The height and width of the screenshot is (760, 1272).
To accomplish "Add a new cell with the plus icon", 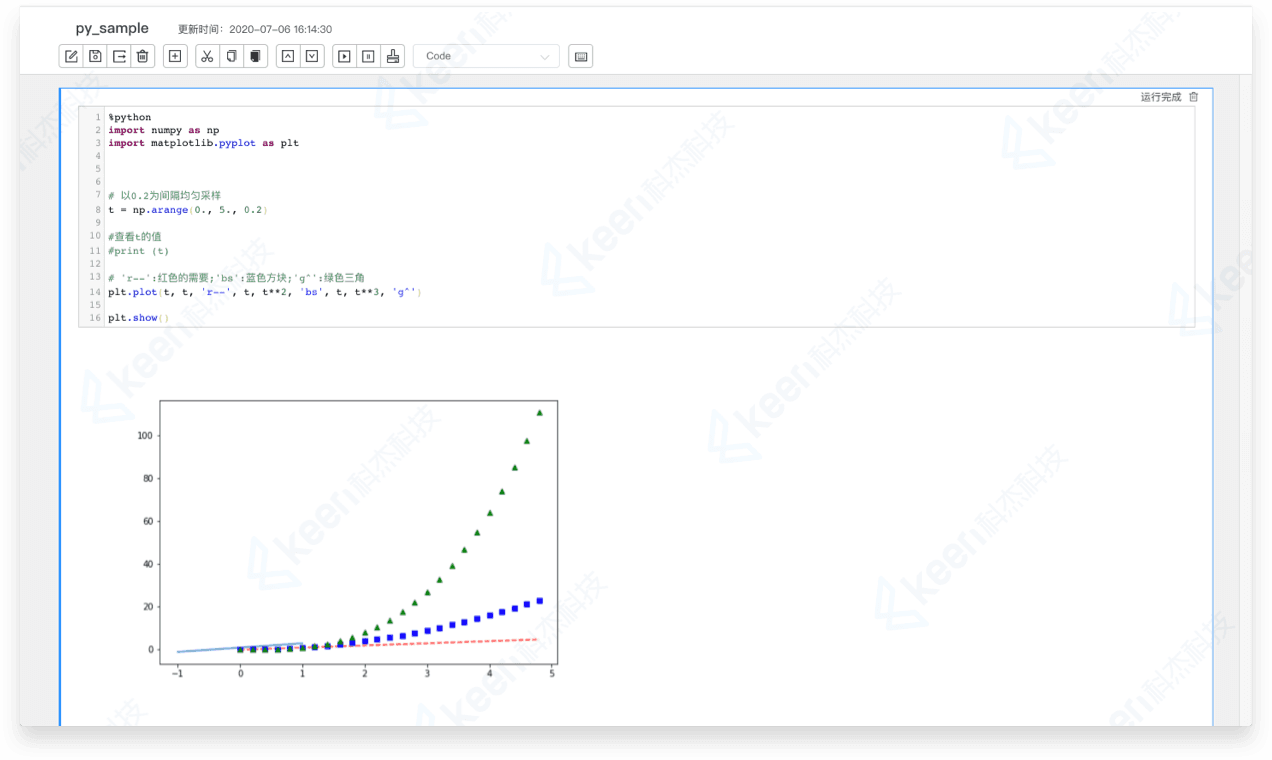I will click(175, 56).
